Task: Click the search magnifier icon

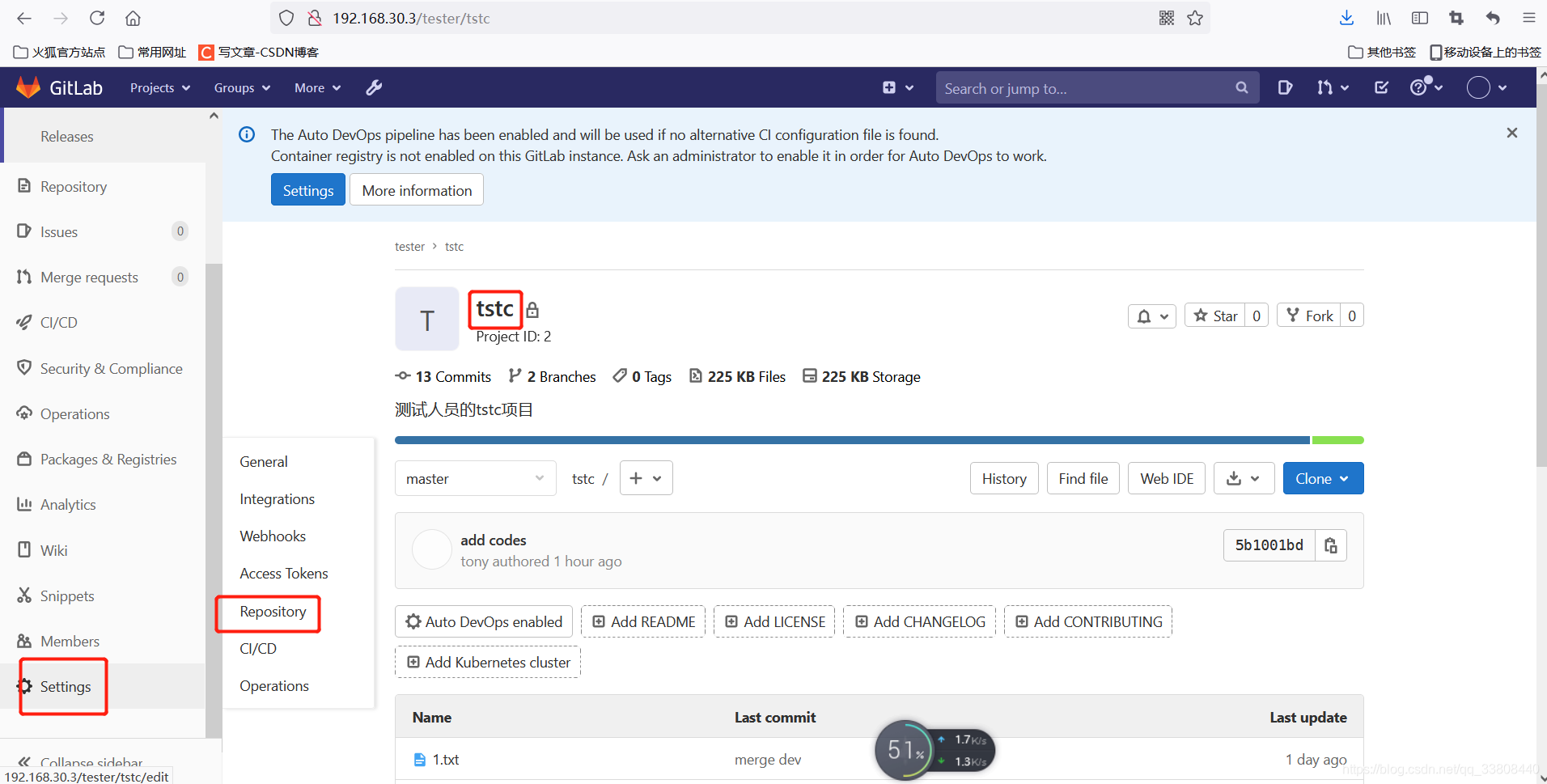Action: click(1241, 87)
